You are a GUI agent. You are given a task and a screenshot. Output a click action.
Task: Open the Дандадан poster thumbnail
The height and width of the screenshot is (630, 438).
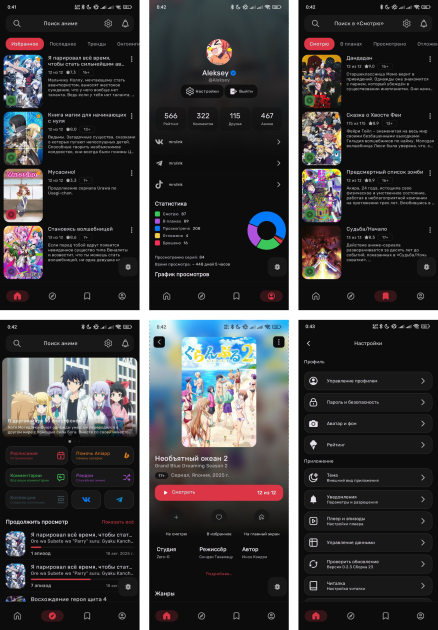click(x=321, y=82)
